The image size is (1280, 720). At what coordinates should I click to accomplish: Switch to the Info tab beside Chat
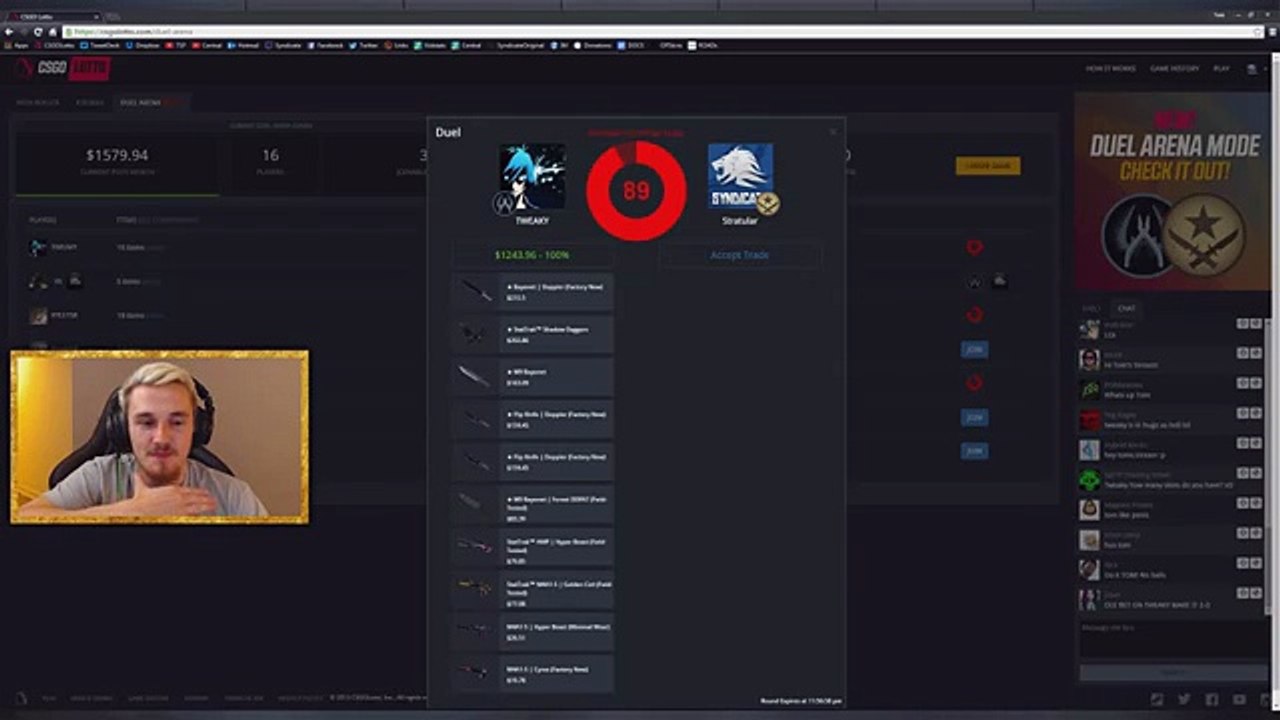click(1092, 308)
